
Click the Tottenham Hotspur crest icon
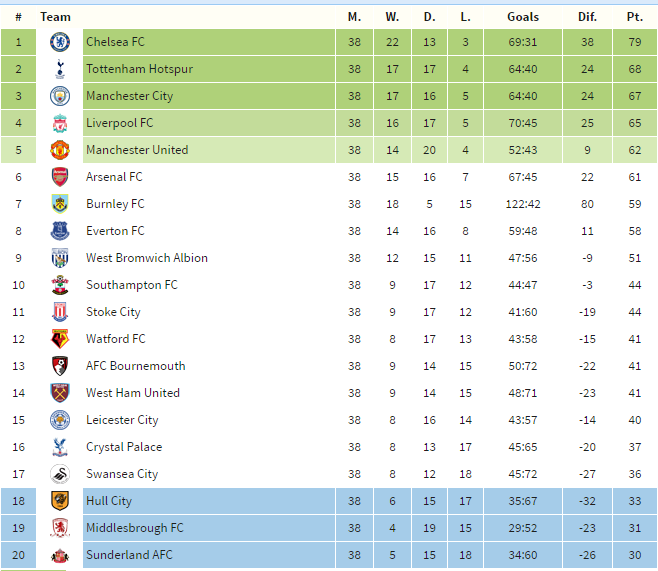click(x=60, y=69)
